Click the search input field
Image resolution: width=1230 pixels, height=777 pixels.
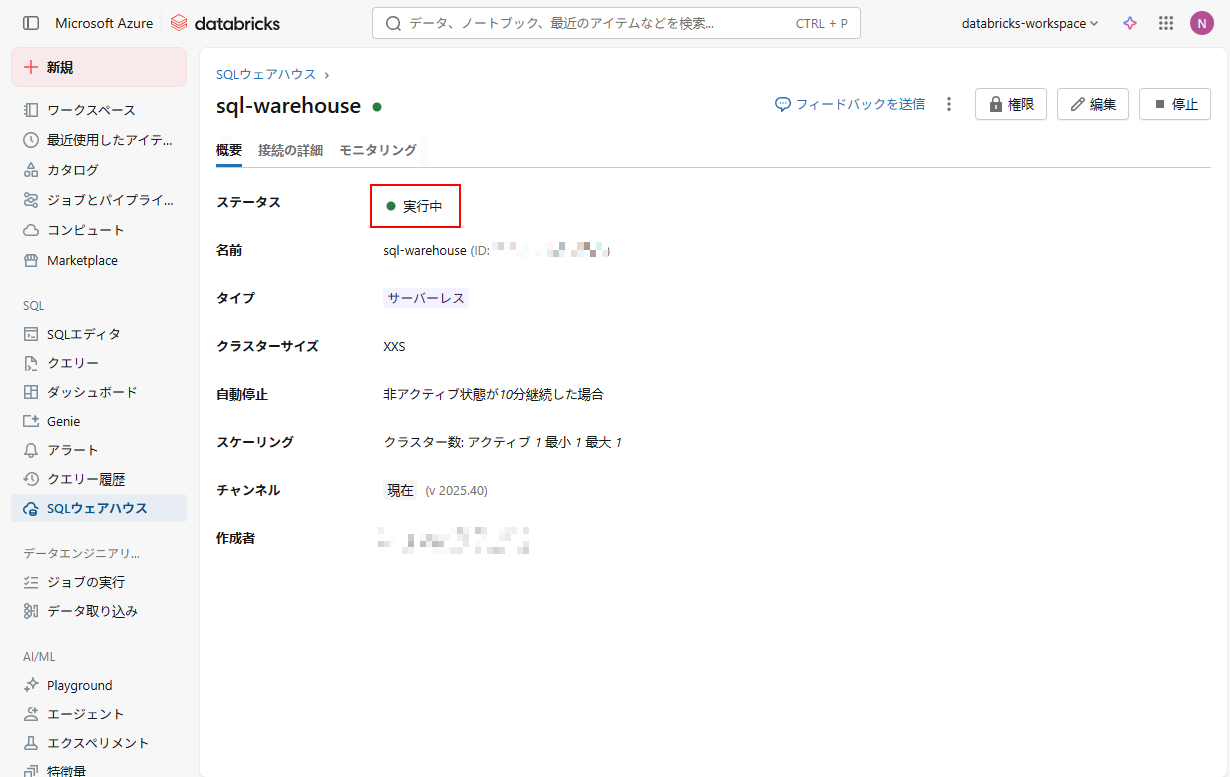point(600,23)
